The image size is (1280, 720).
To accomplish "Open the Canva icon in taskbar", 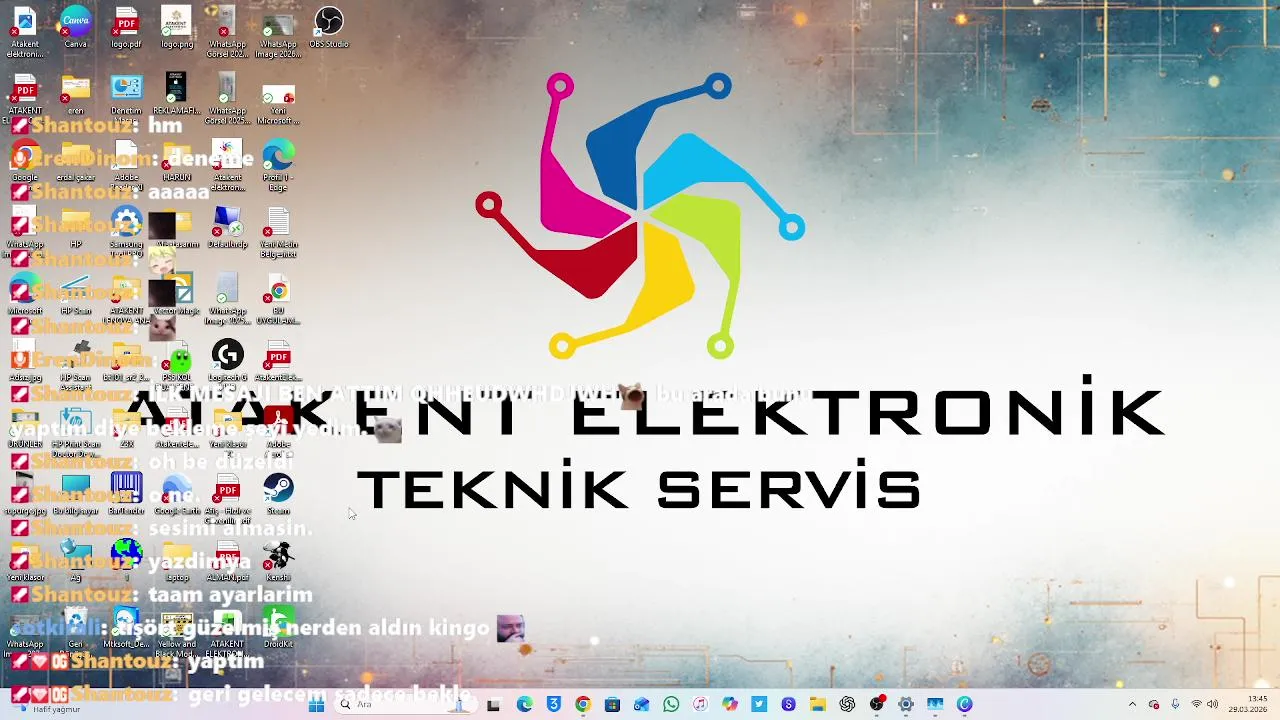I will pos(965,705).
